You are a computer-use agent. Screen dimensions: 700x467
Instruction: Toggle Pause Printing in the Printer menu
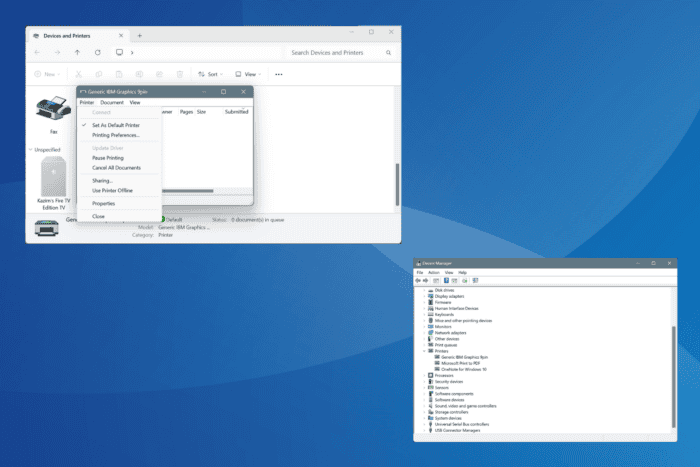point(108,158)
